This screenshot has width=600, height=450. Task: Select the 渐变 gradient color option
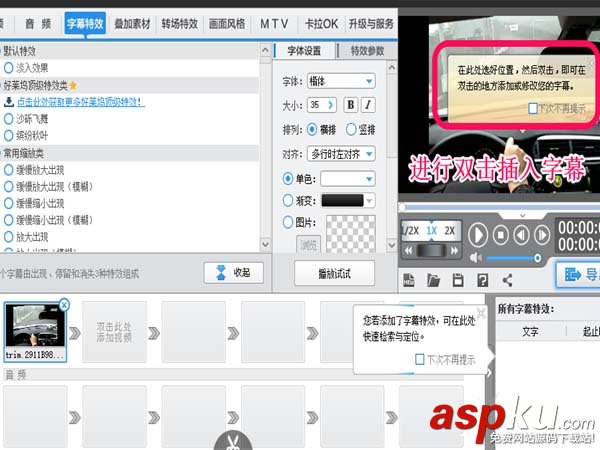tap(288, 200)
